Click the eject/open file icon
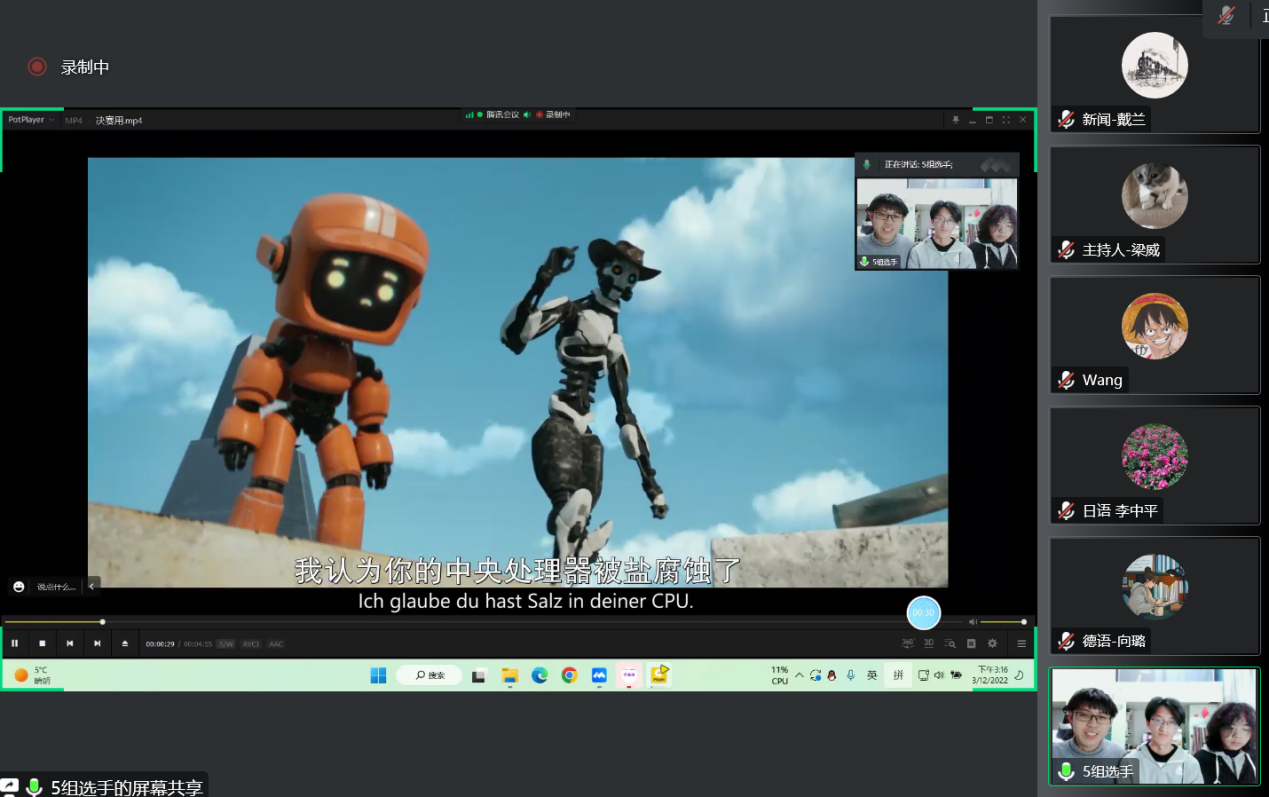The image size is (1269, 797). coord(125,643)
